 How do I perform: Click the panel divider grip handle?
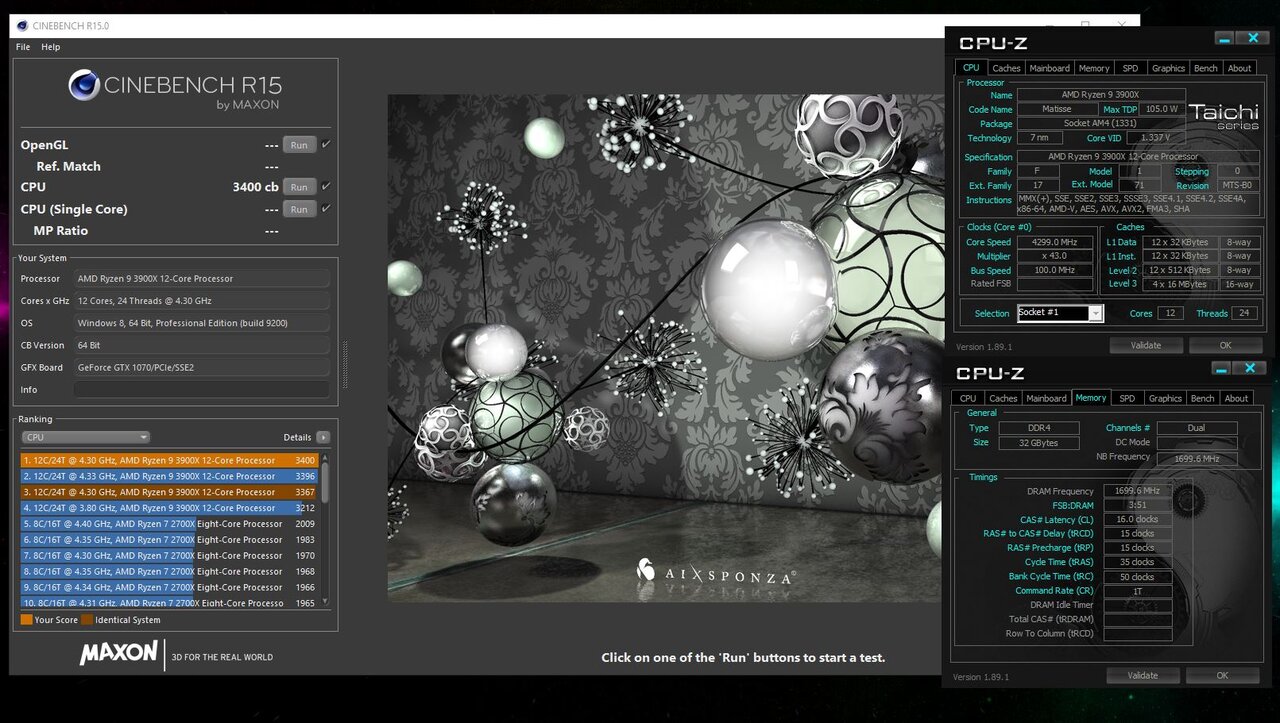point(346,363)
